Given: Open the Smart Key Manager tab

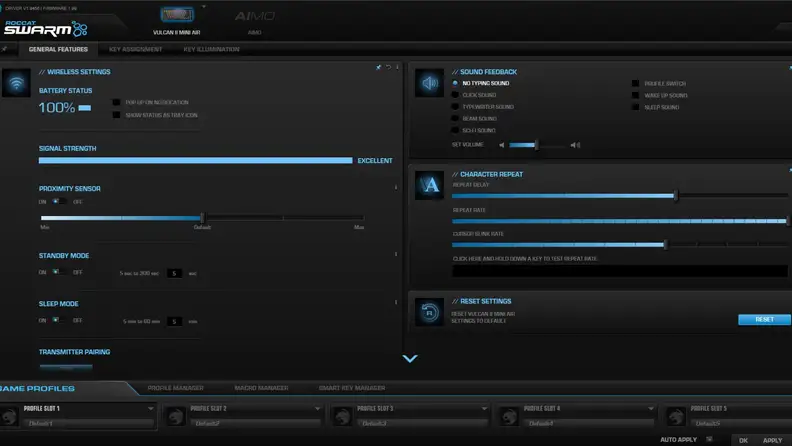Looking at the screenshot, I should coord(352,388).
